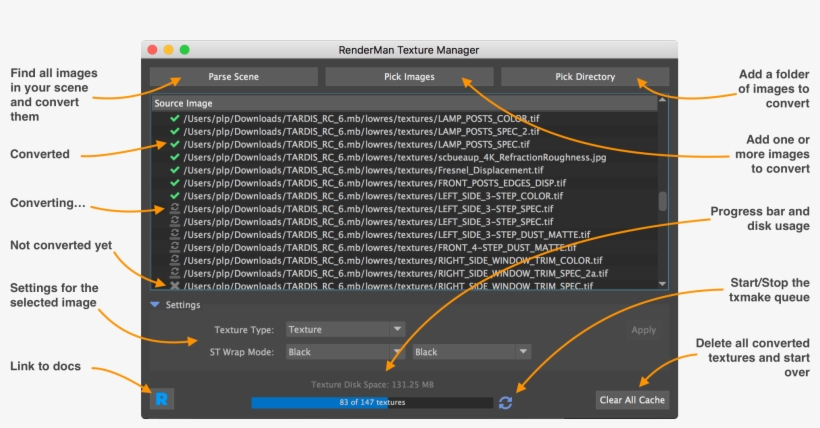Click the yellow minimize window button
The height and width of the screenshot is (428, 820).
click(168, 50)
